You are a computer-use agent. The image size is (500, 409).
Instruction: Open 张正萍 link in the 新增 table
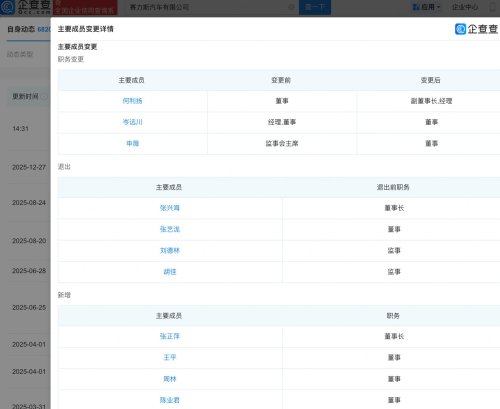[170, 336]
